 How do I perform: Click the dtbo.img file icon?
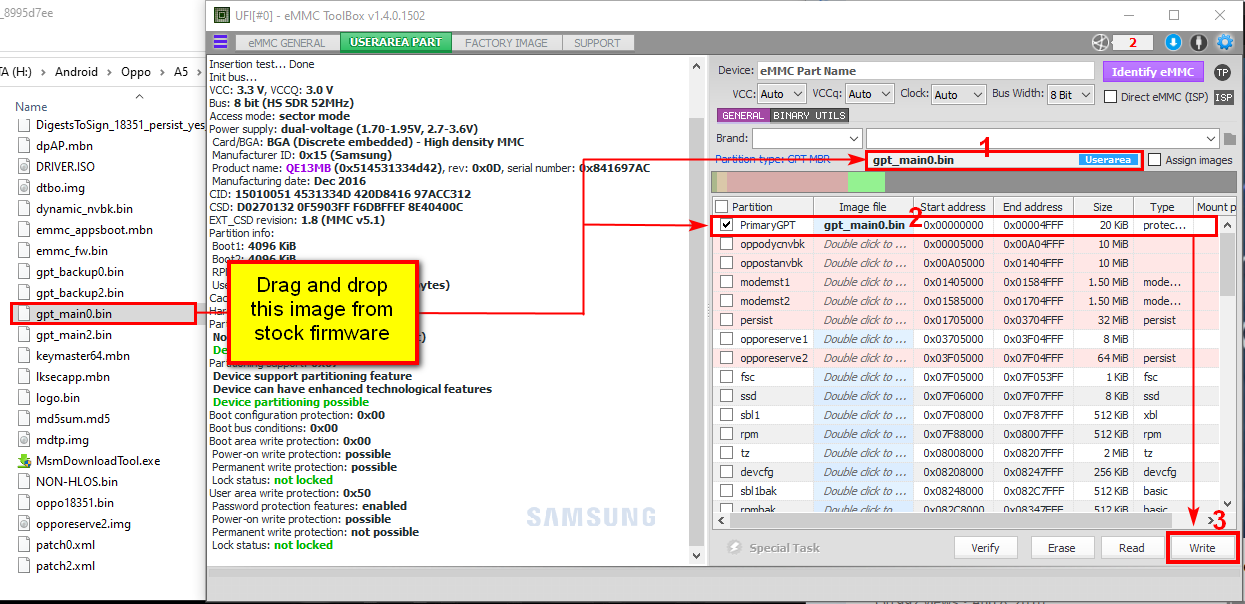[x=24, y=188]
